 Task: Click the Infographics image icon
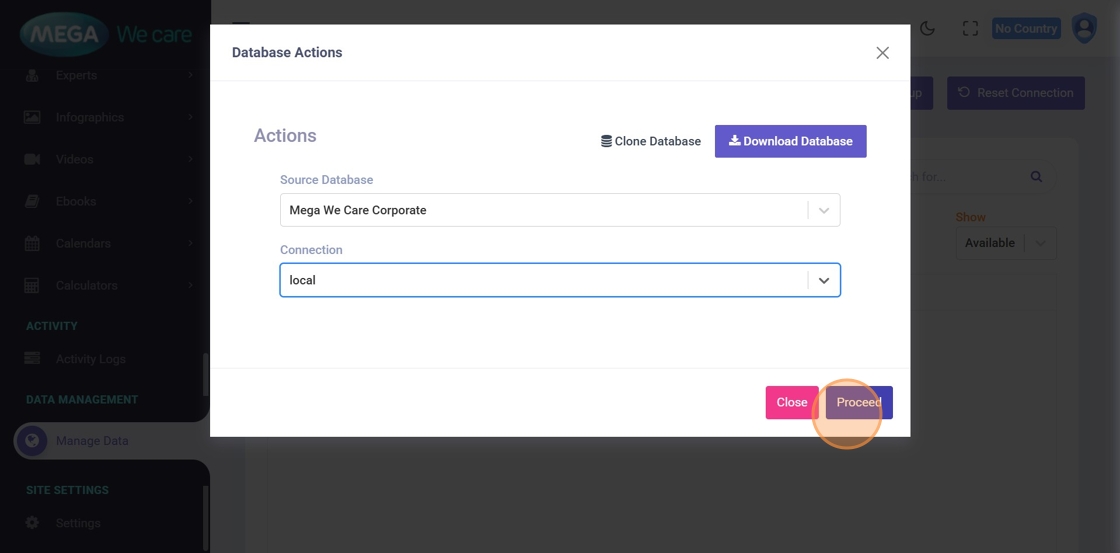pos(32,117)
